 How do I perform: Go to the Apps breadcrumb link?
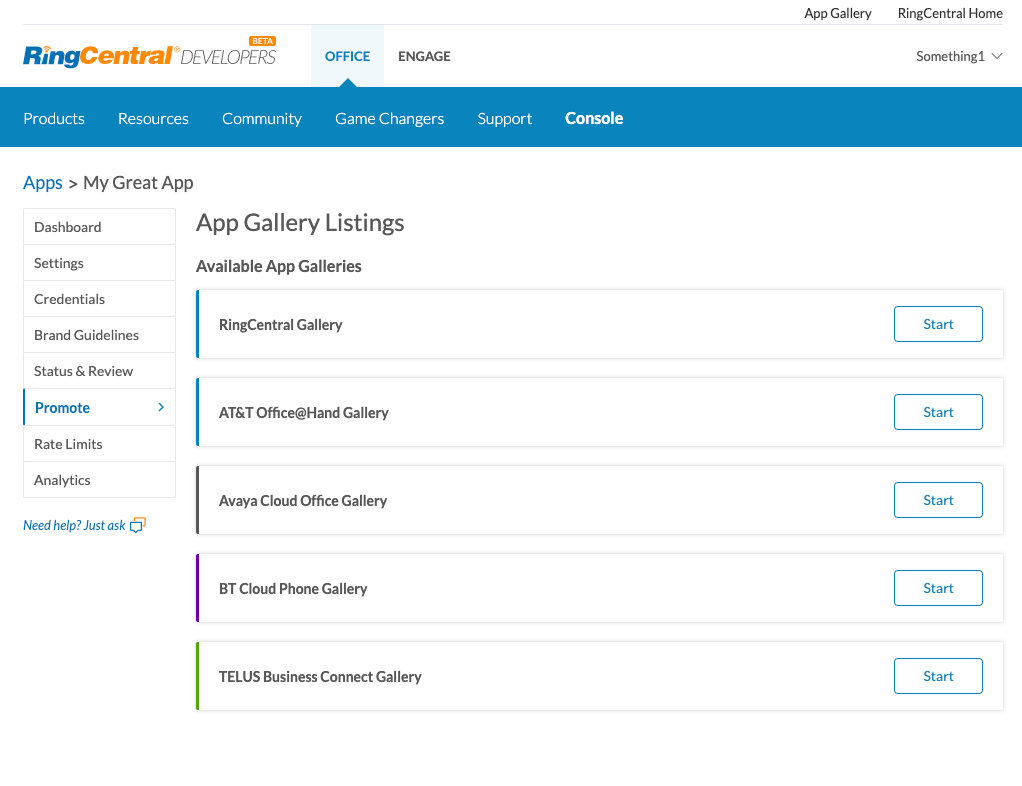point(43,182)
